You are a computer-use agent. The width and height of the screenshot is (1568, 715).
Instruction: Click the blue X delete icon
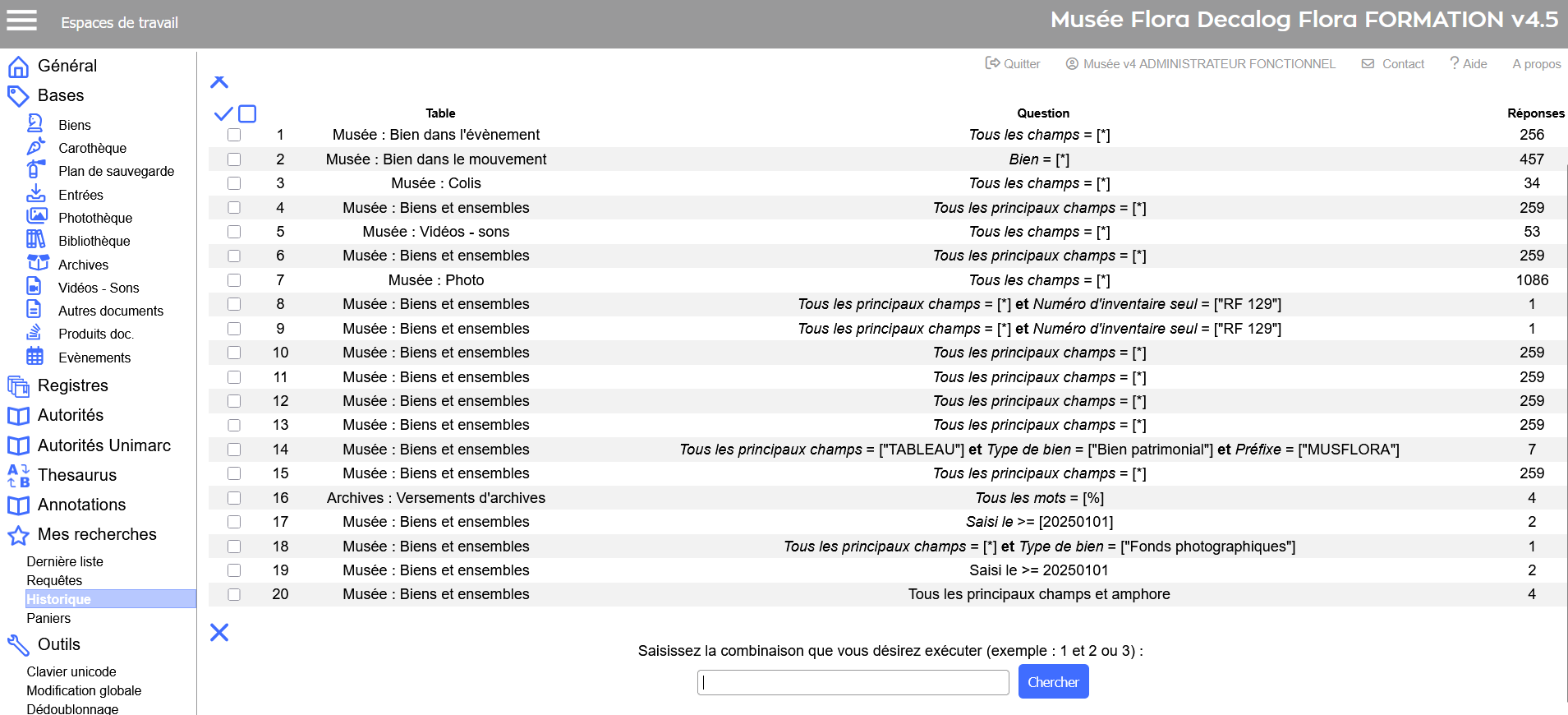coord(219,632)
